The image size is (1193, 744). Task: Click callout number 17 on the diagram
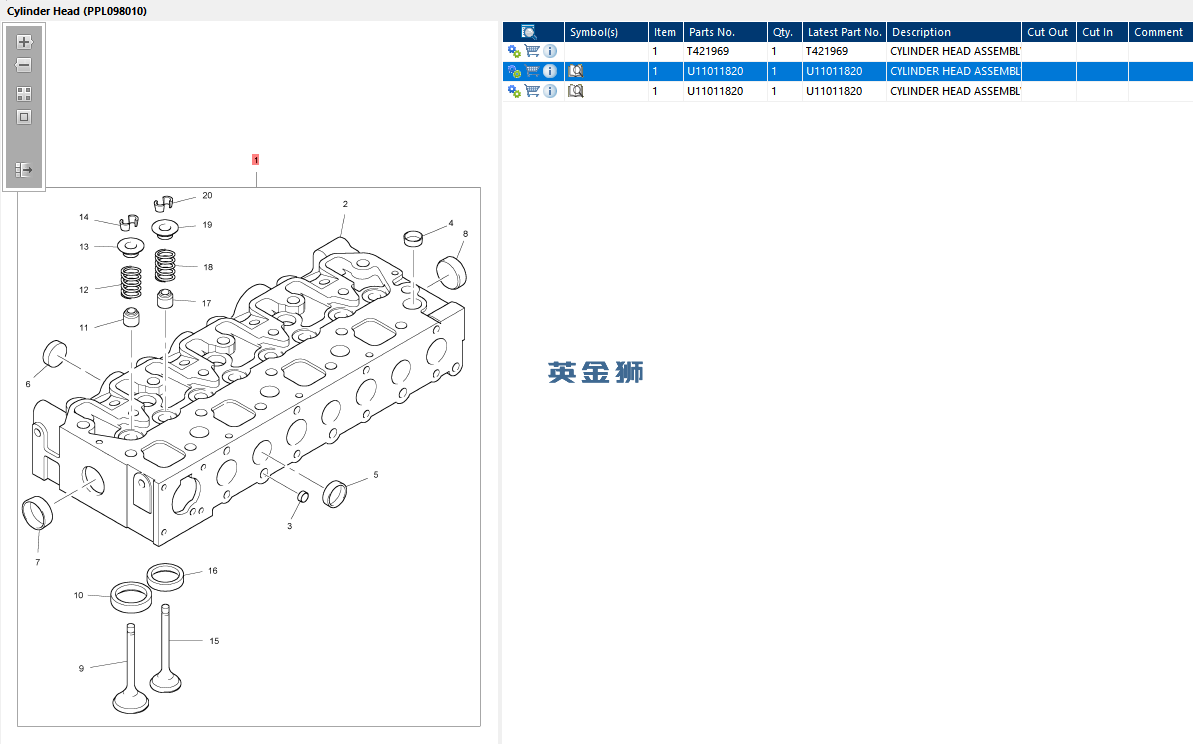(x=206, y=303)
